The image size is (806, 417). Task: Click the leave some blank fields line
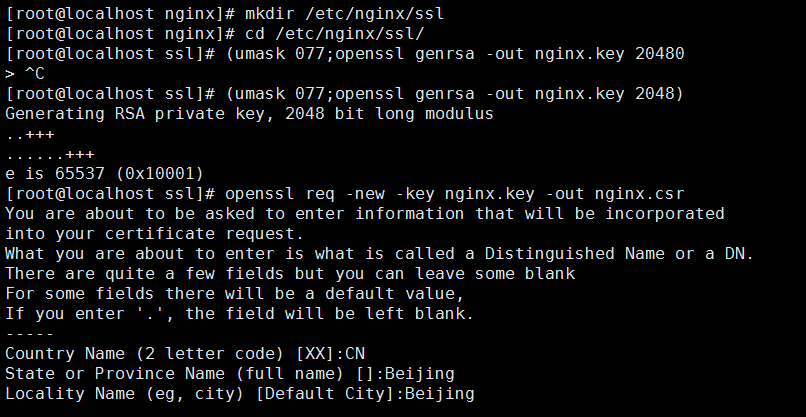click(290, 274)
